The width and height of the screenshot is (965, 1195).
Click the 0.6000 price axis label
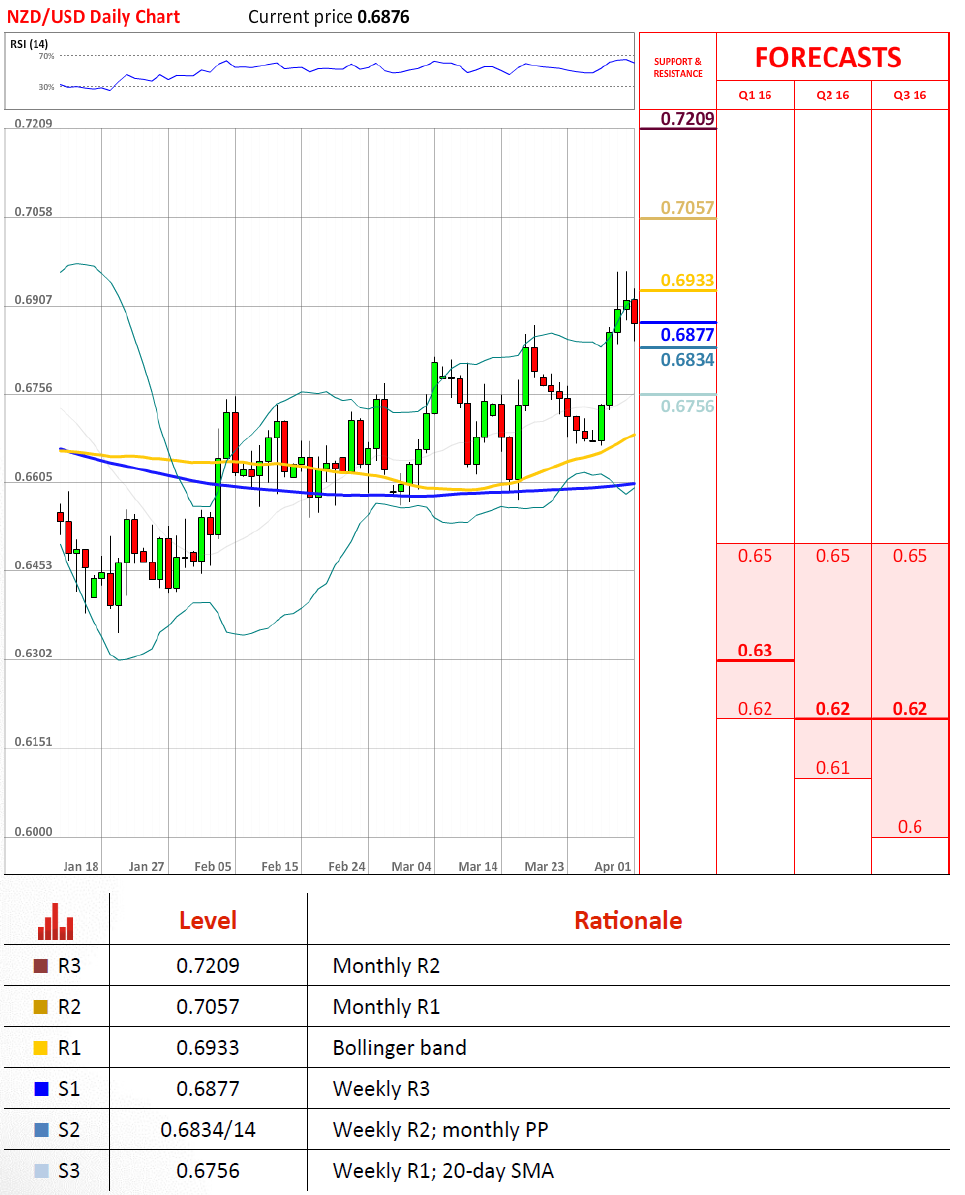34,831
